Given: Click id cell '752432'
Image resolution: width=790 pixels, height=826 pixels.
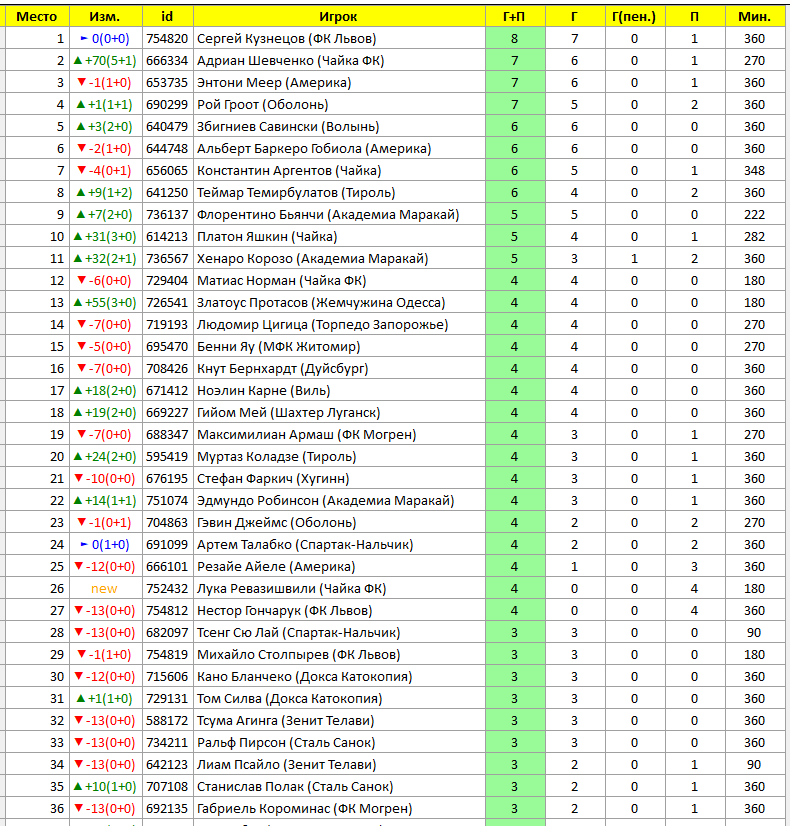Looking at the screenshot, I should pos(167,589).
